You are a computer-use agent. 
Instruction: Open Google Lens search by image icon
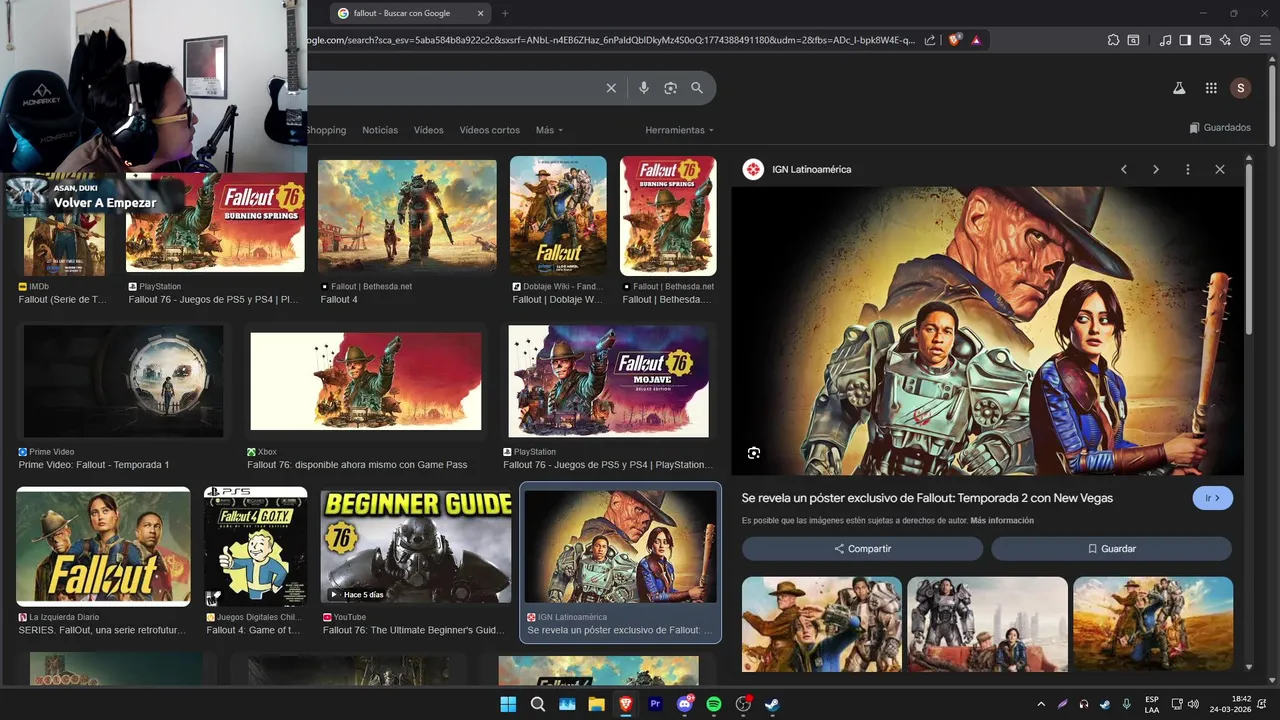(x=670, y=88)
